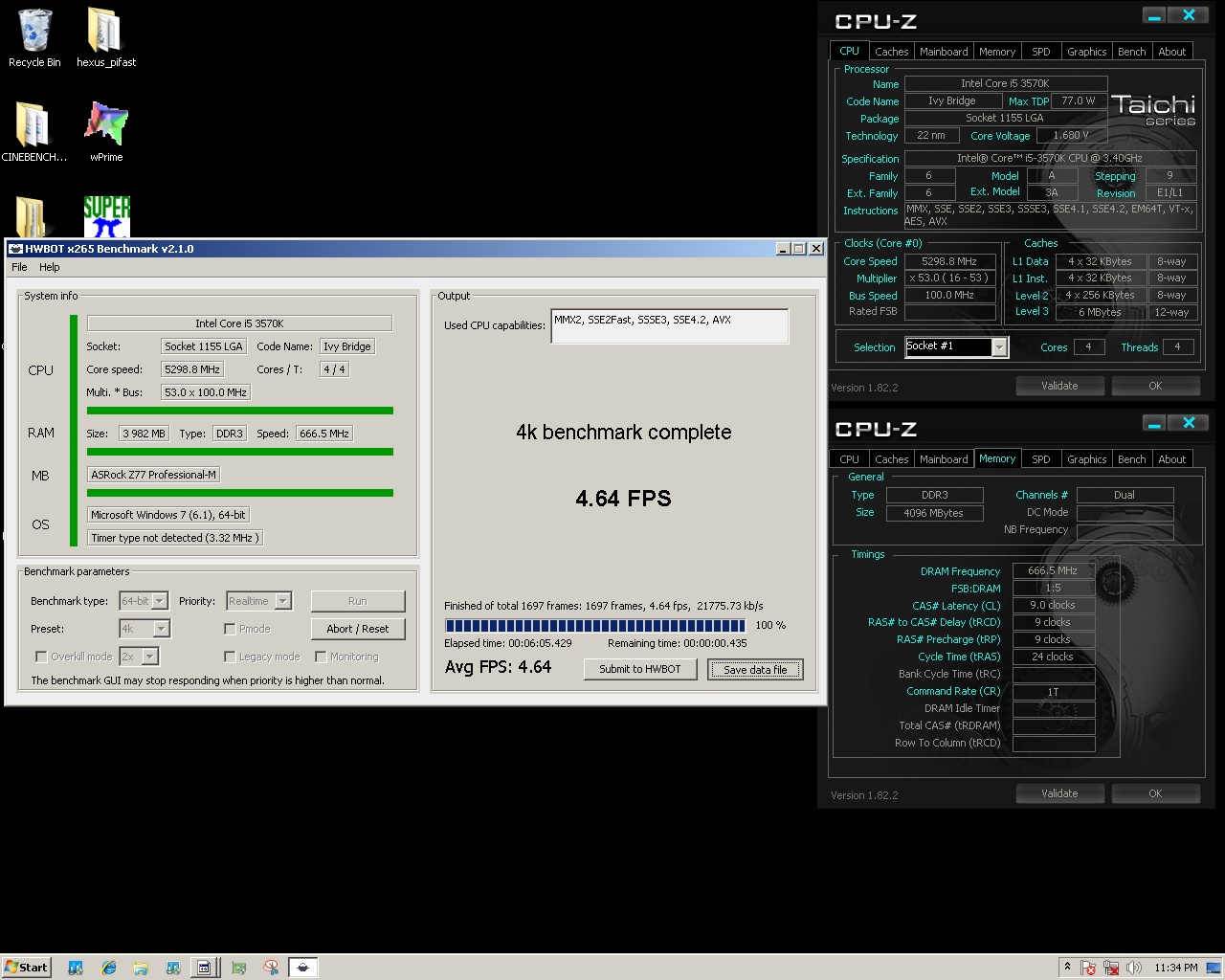Open the Benchmark type 64-bit dropdown
The image size is (1225, 980).
(144, 601)
